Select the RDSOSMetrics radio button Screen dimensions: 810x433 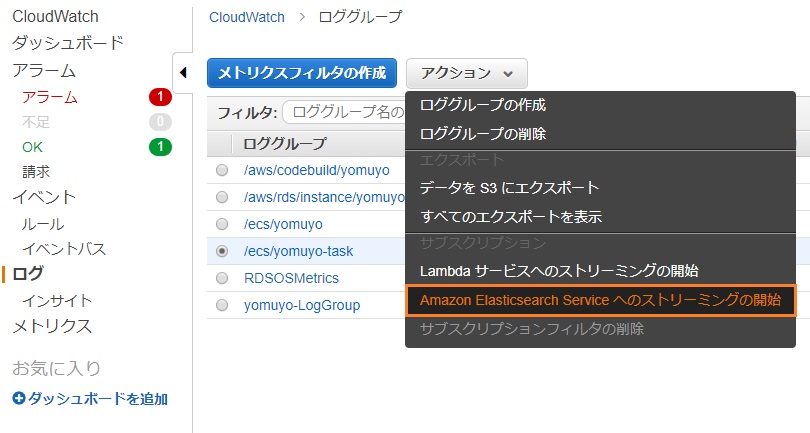click(222, 278)
